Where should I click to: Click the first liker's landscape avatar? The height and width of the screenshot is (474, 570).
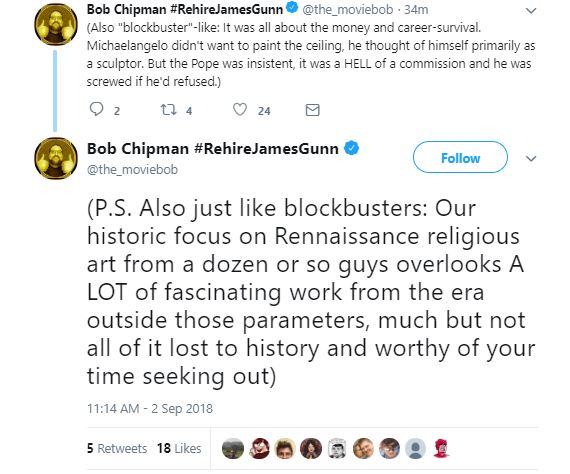coord(233,448)
